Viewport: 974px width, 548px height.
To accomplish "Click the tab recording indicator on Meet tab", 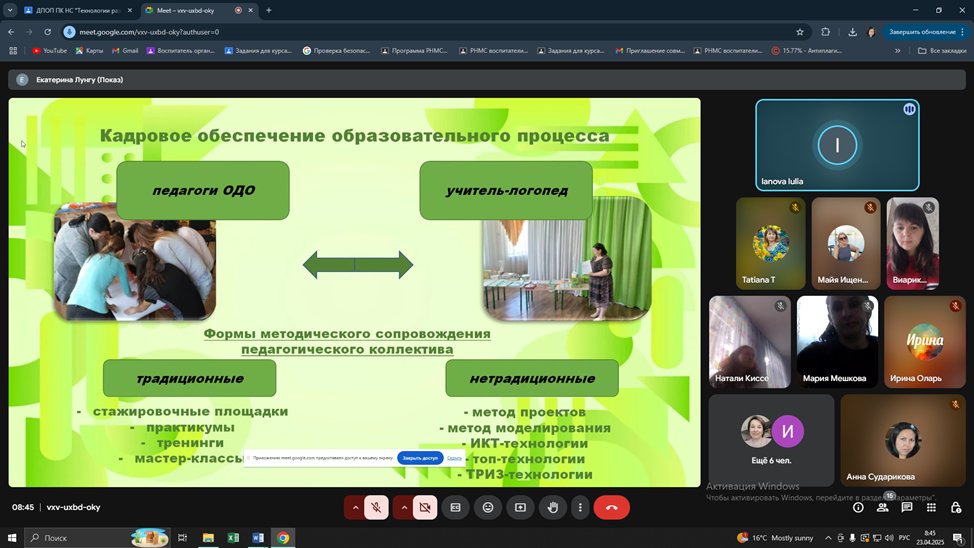I will 239,11.
